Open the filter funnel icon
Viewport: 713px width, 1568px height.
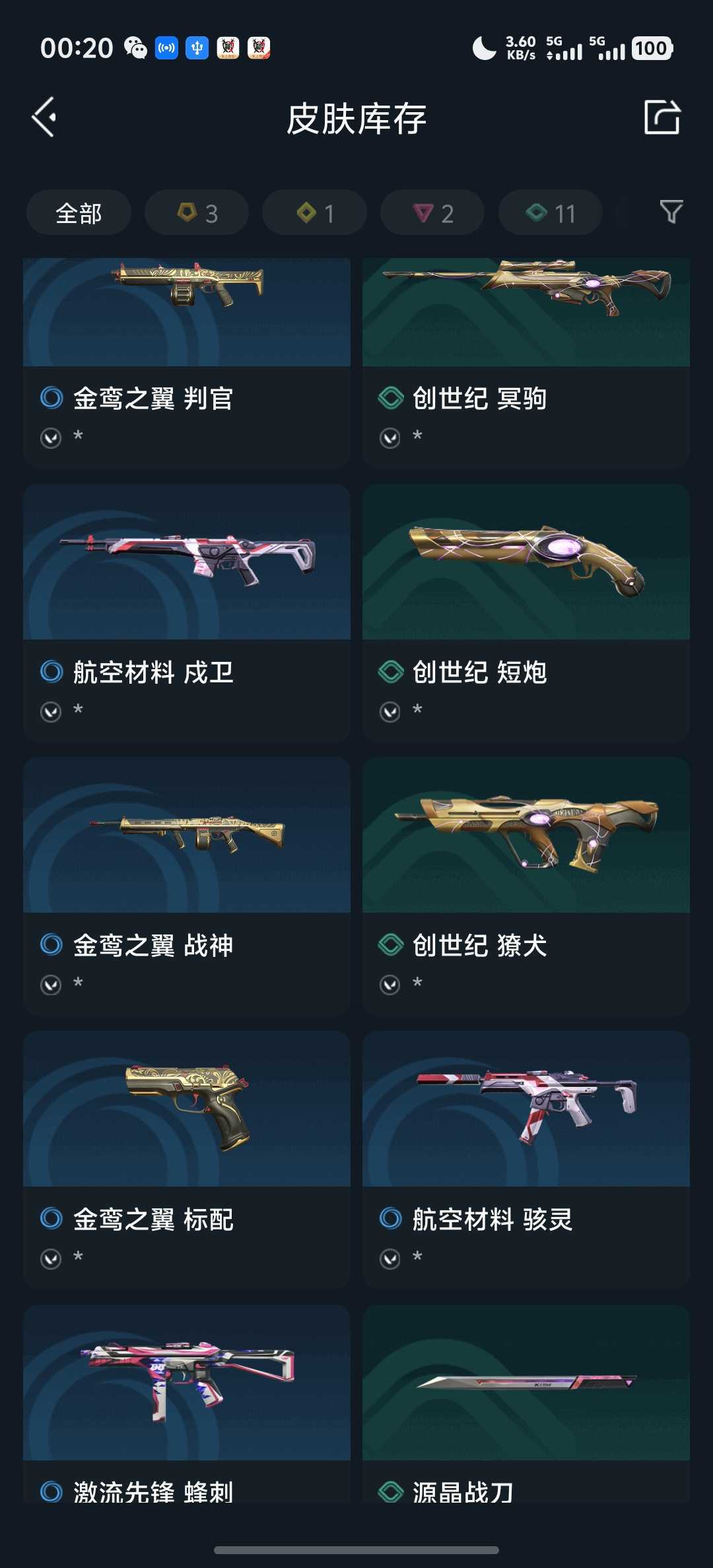671,212
